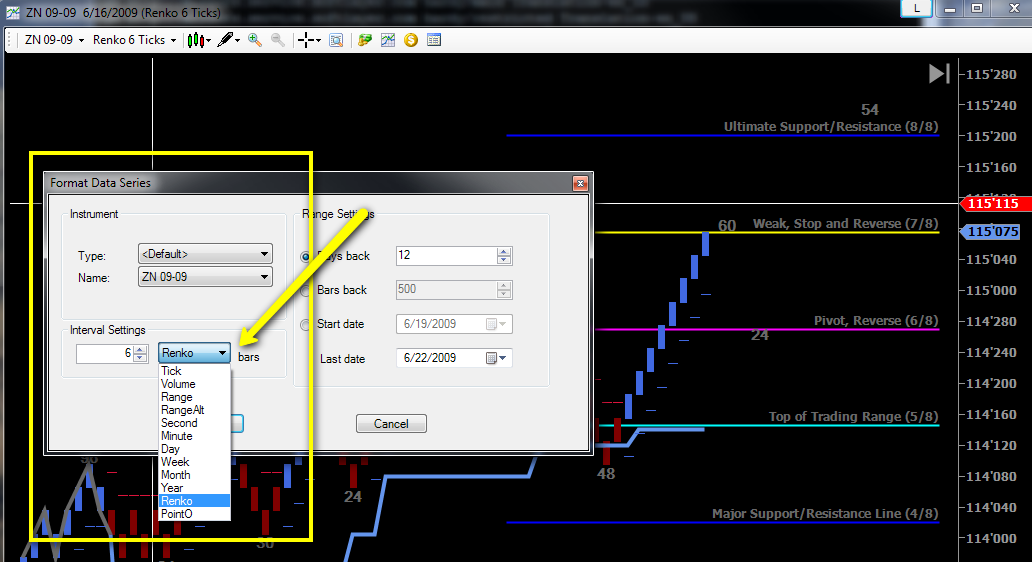Open the Renko 6 Ticks interval selector
This screenshot has height=562, width=1032.
click(x=134, y=40)
